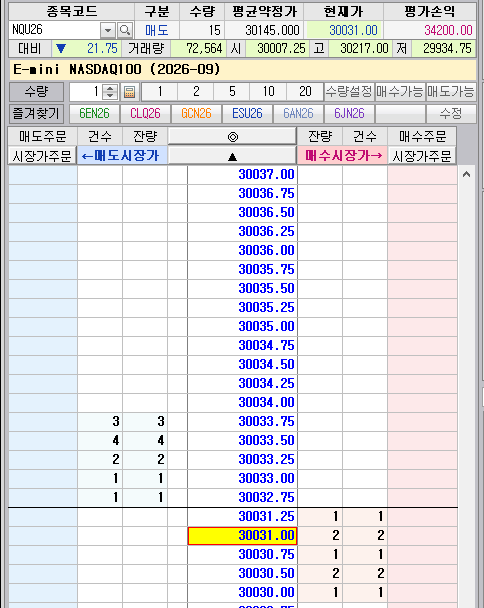The height and width of the screenshot is (608, 484).
Task: Click the quantity input field
Action: click(86, 92)
